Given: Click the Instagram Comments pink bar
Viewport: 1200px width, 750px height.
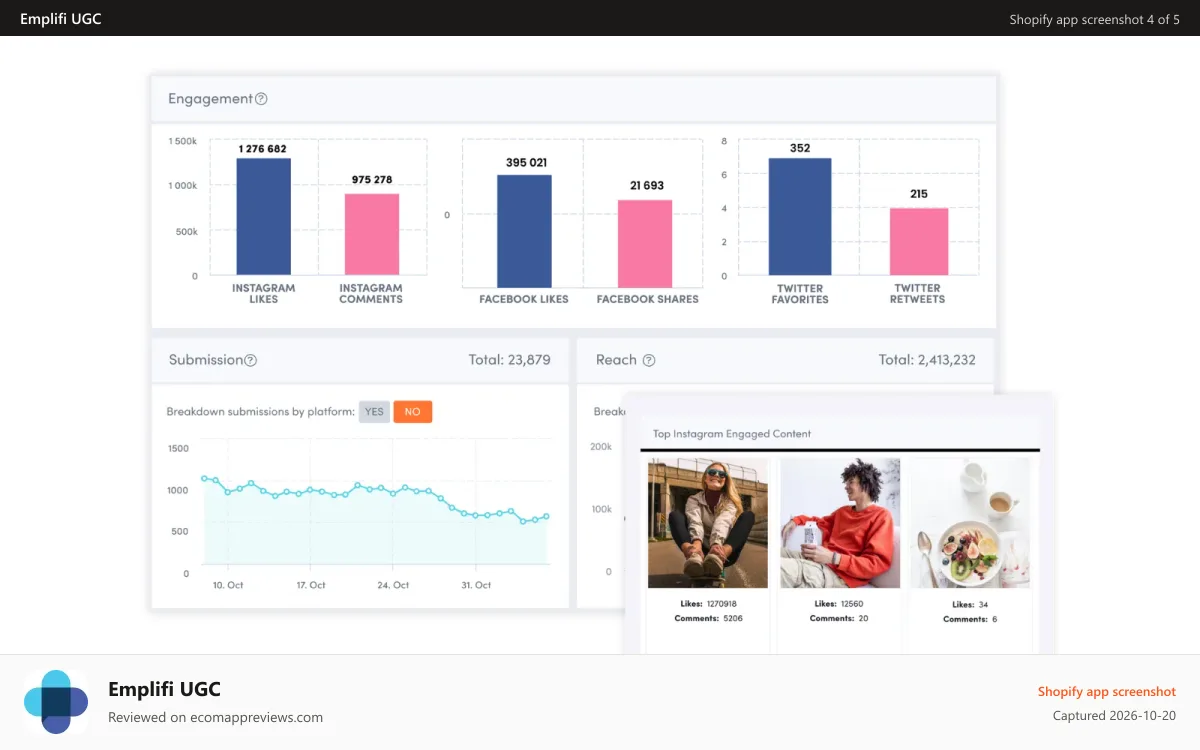Looking at the screenshot, I should 372,234.
